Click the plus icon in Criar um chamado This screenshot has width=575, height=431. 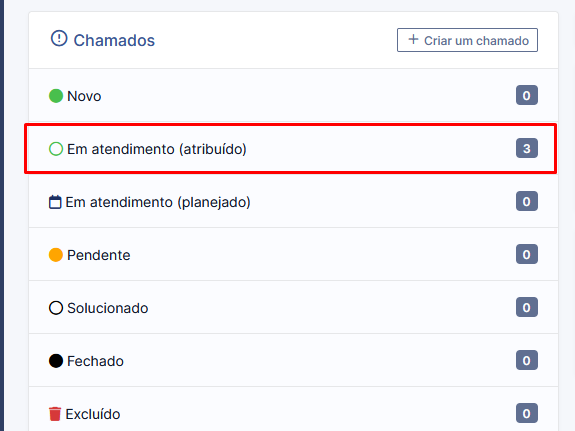413,39
